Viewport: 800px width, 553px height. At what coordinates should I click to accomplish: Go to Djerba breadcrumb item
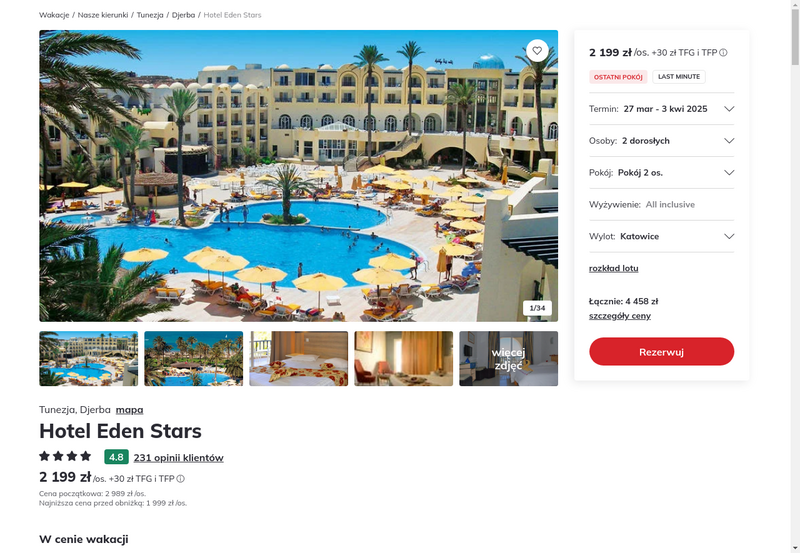[183, 15]
